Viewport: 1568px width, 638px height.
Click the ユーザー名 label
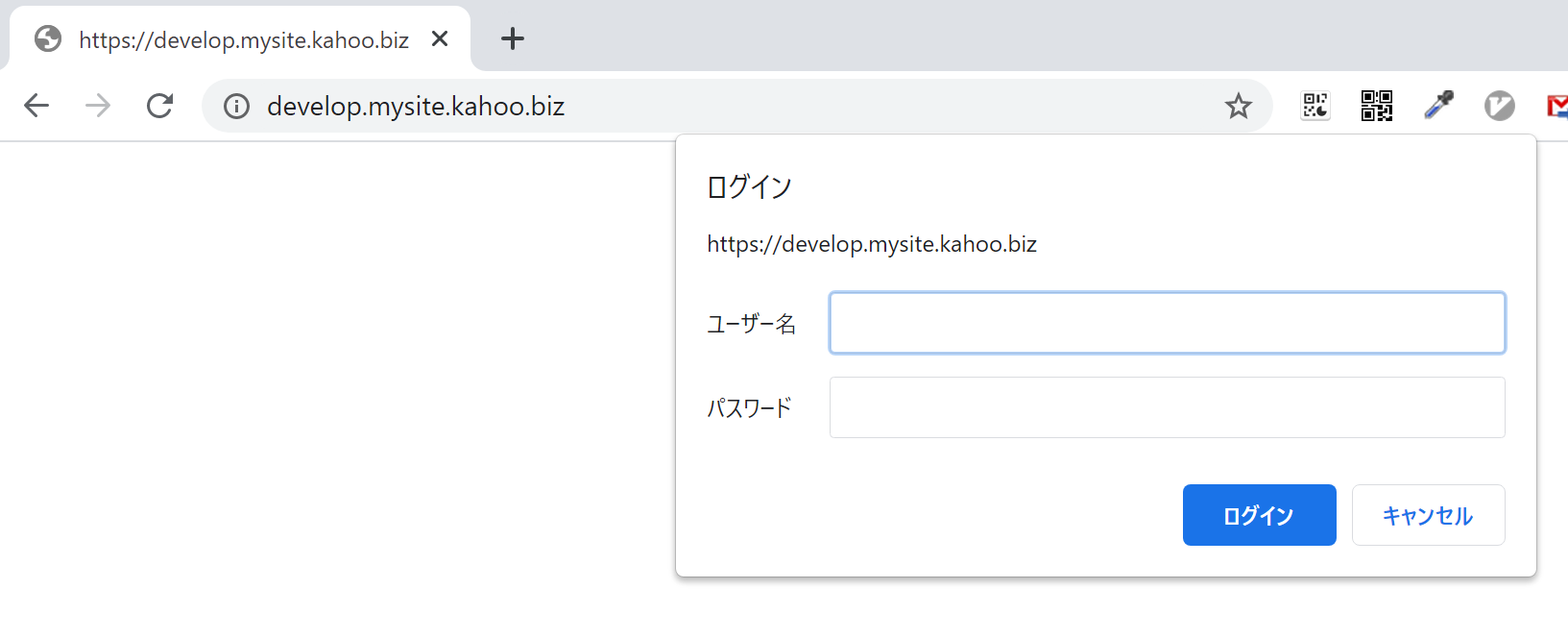point(752,324)
